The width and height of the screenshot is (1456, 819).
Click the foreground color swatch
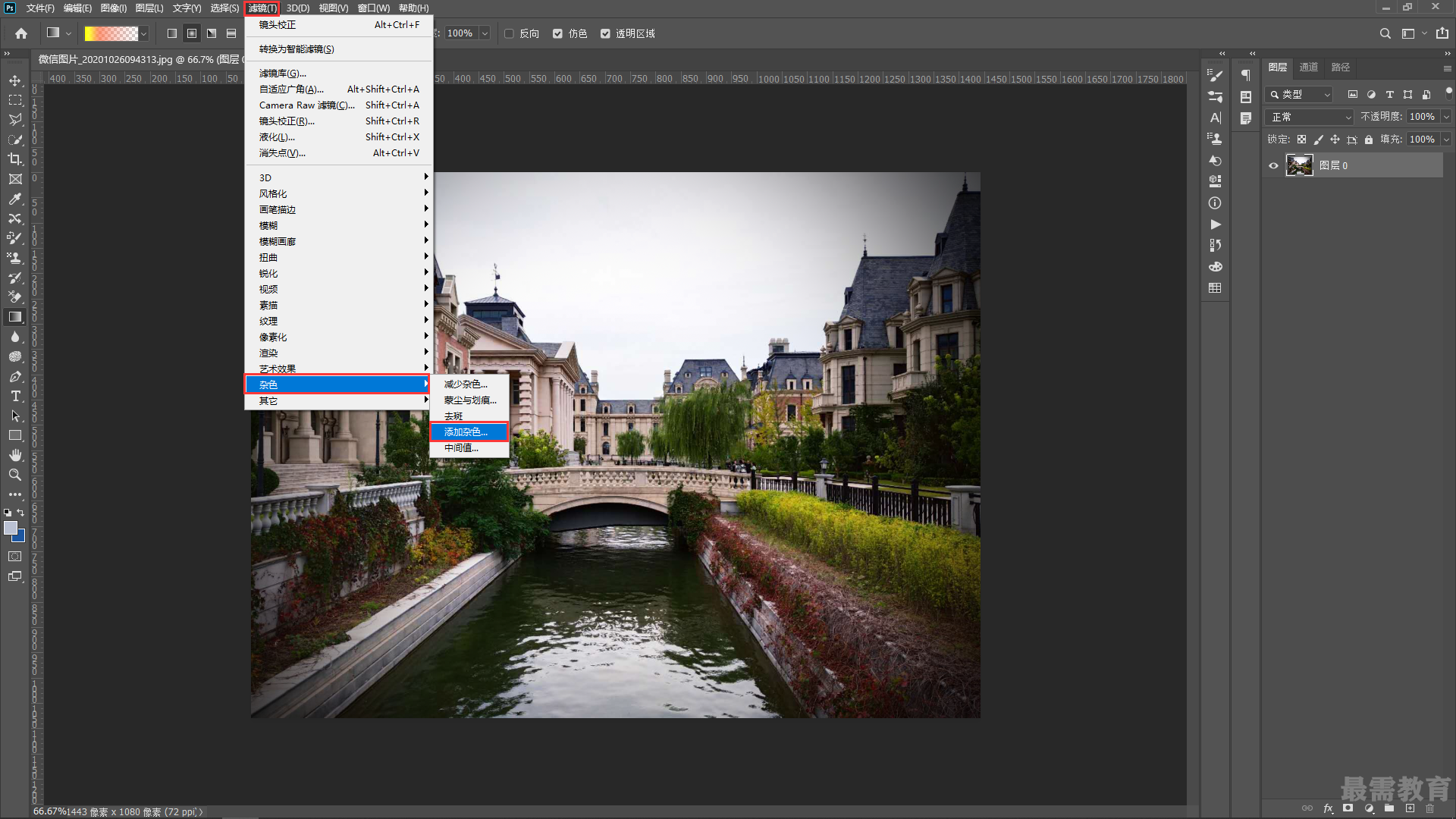(x=10, y=528)
